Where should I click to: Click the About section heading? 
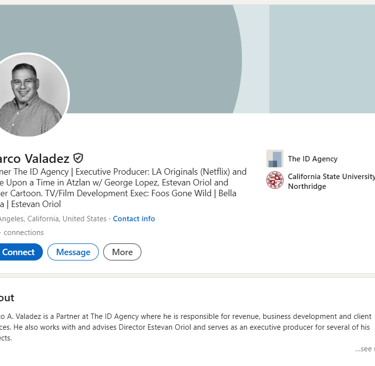(x=7, y=298)
